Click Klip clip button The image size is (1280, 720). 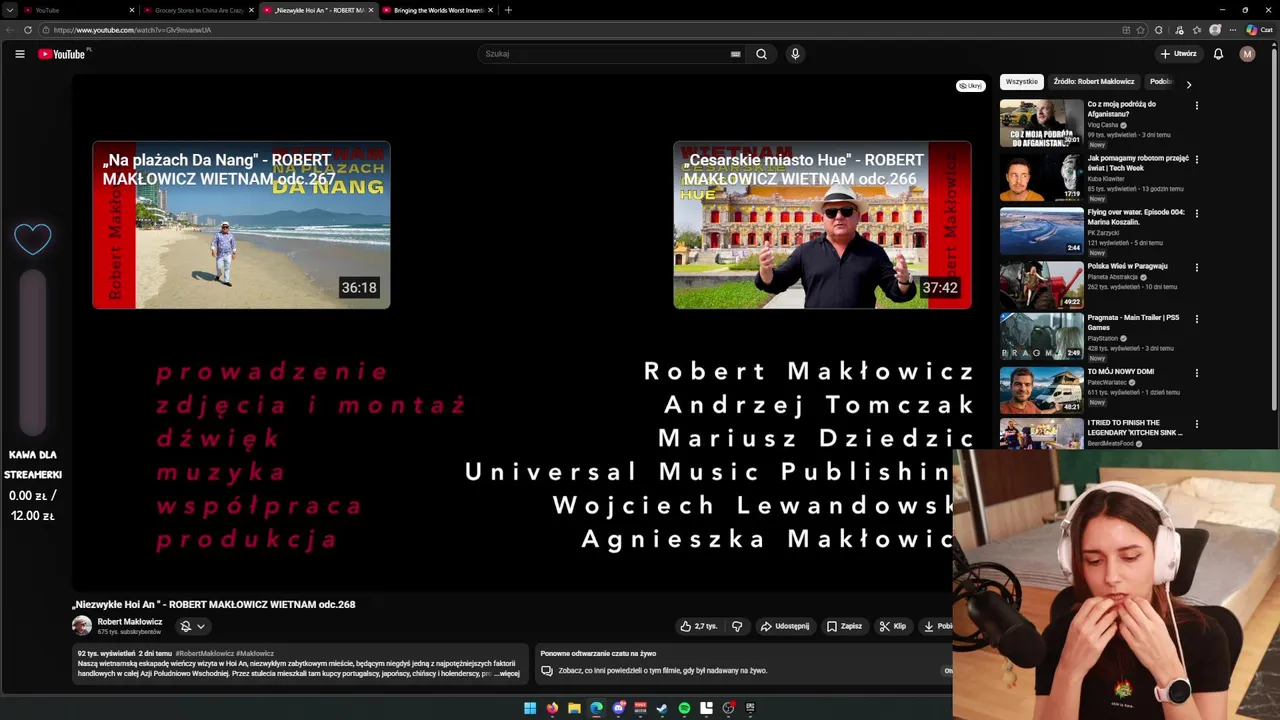[x=893, y=626]
